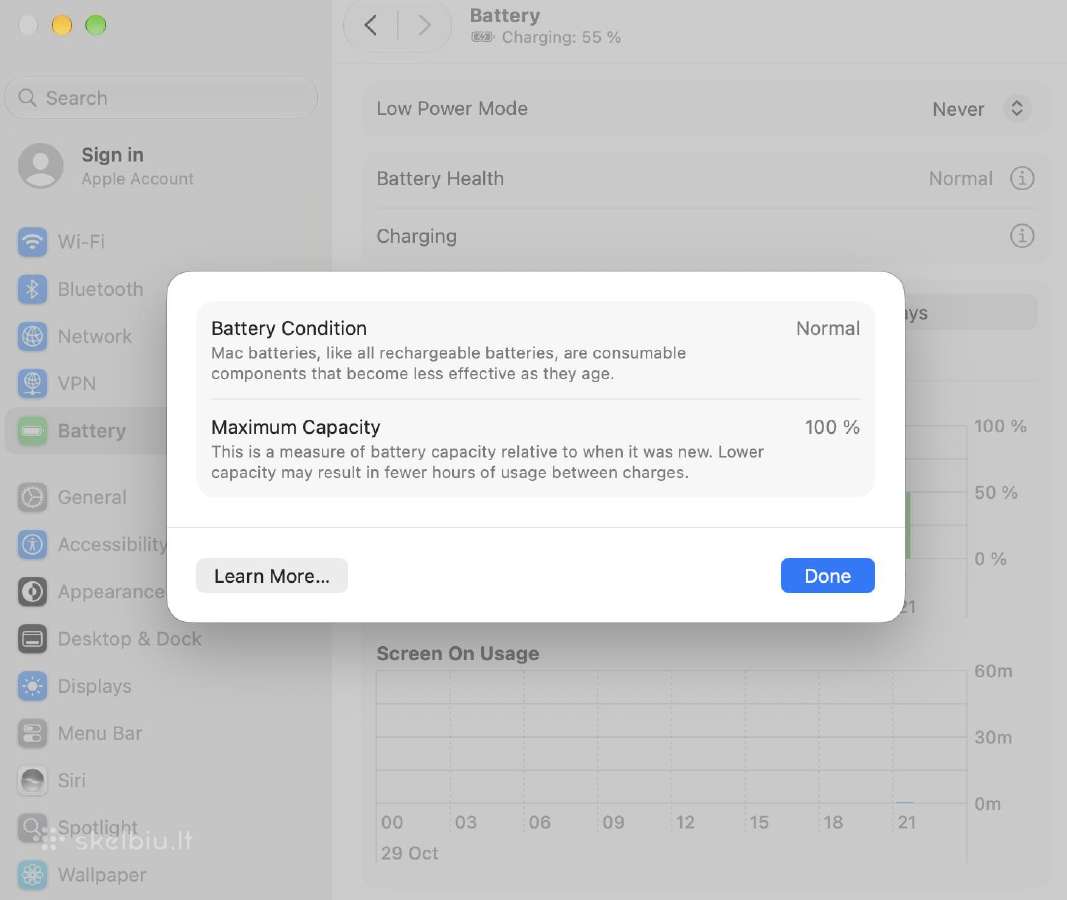The image size is (1067, 900).
Task: Click the Menu Bar icon in sidebar
Action: click(32, 733)
